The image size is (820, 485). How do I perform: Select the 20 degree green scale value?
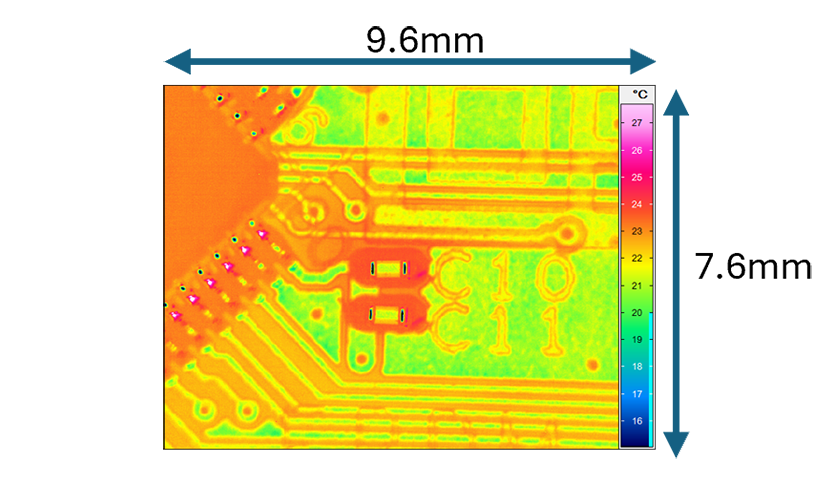click(x=636, y=312)
